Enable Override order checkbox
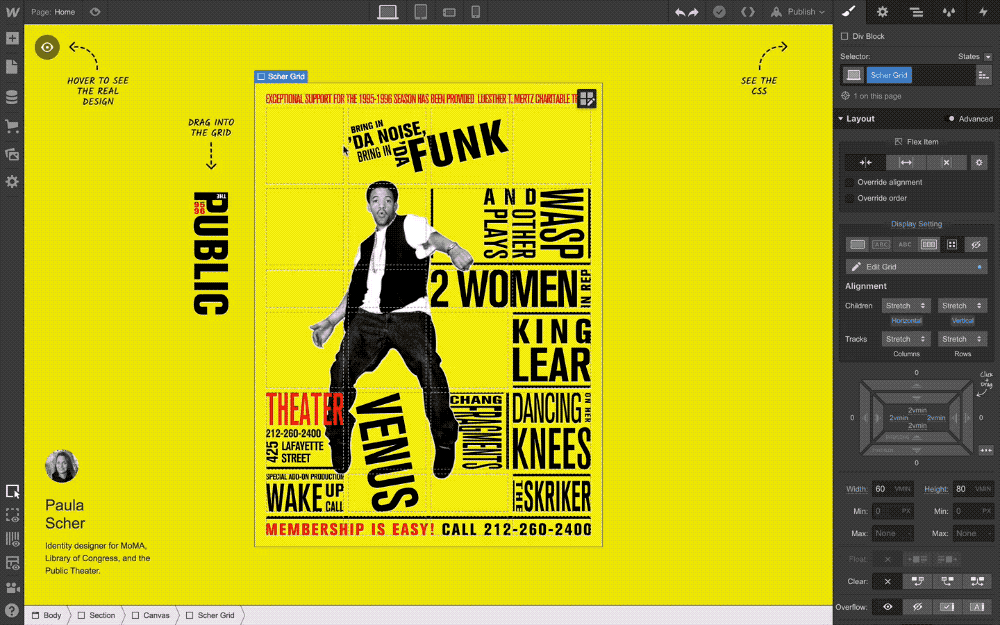 (x=849, y=198)
